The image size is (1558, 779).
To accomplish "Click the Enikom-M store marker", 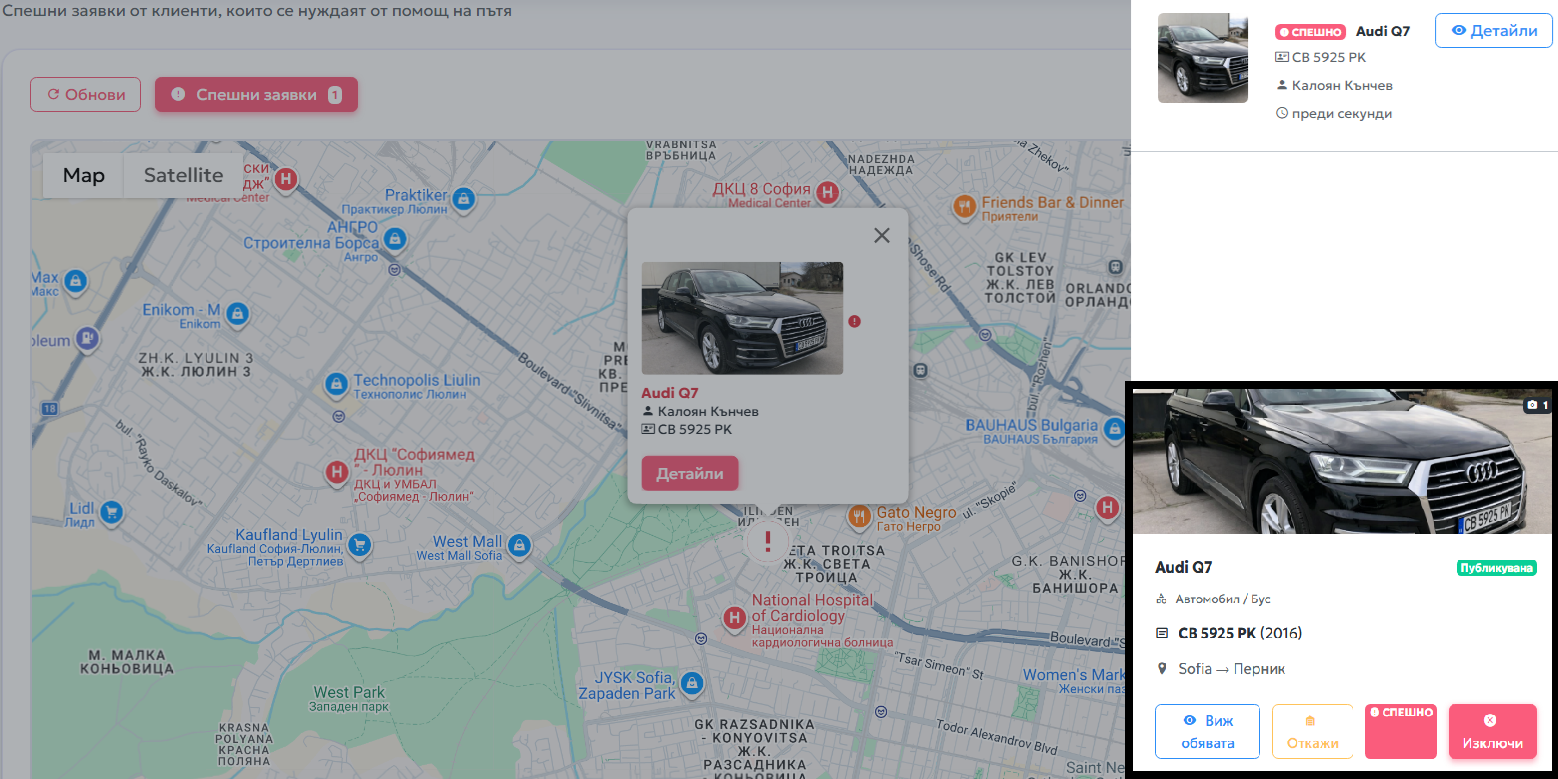I will click(x=237, y=314).
